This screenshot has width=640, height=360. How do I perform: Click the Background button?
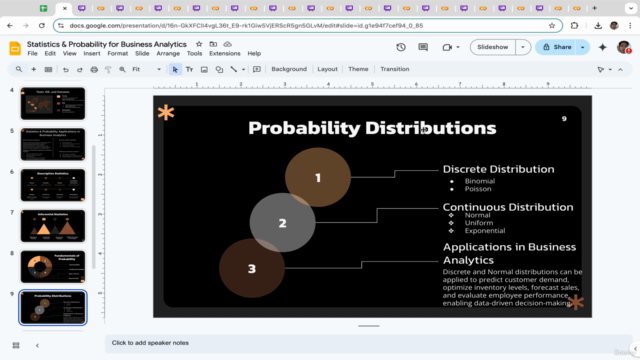tap(289, 69)
